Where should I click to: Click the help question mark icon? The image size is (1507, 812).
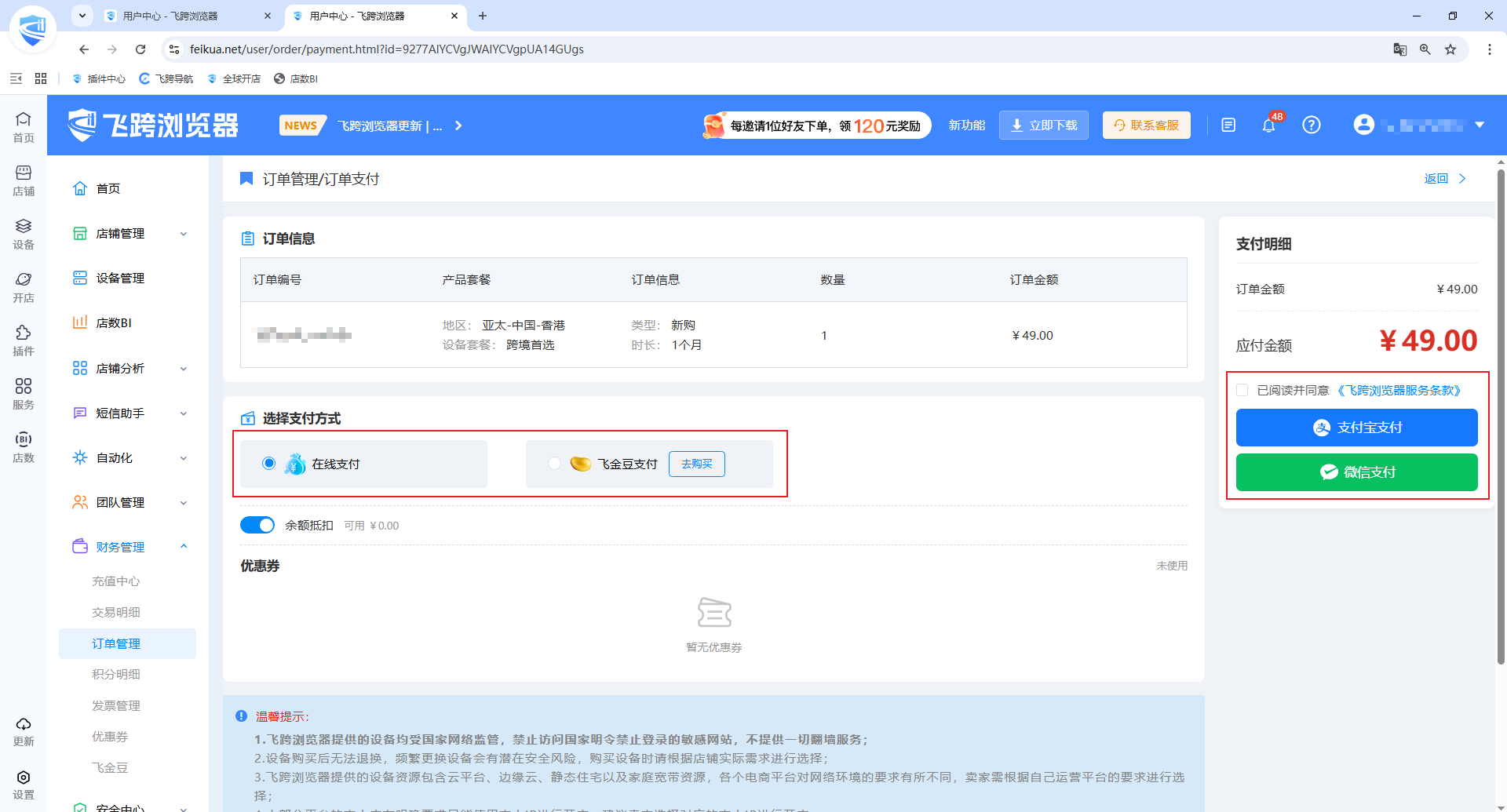(1311, 126)
